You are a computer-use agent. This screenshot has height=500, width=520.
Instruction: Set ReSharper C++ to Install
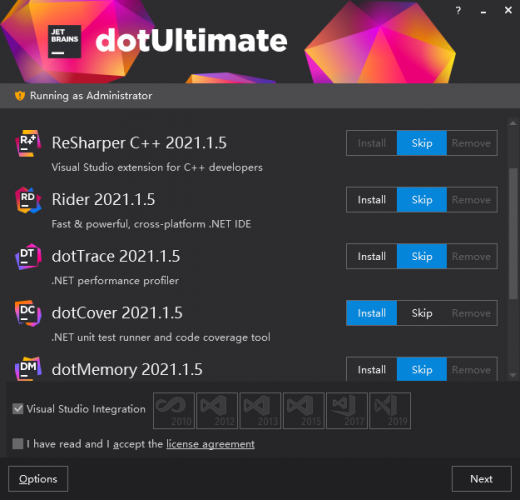(x=372, y=143)
